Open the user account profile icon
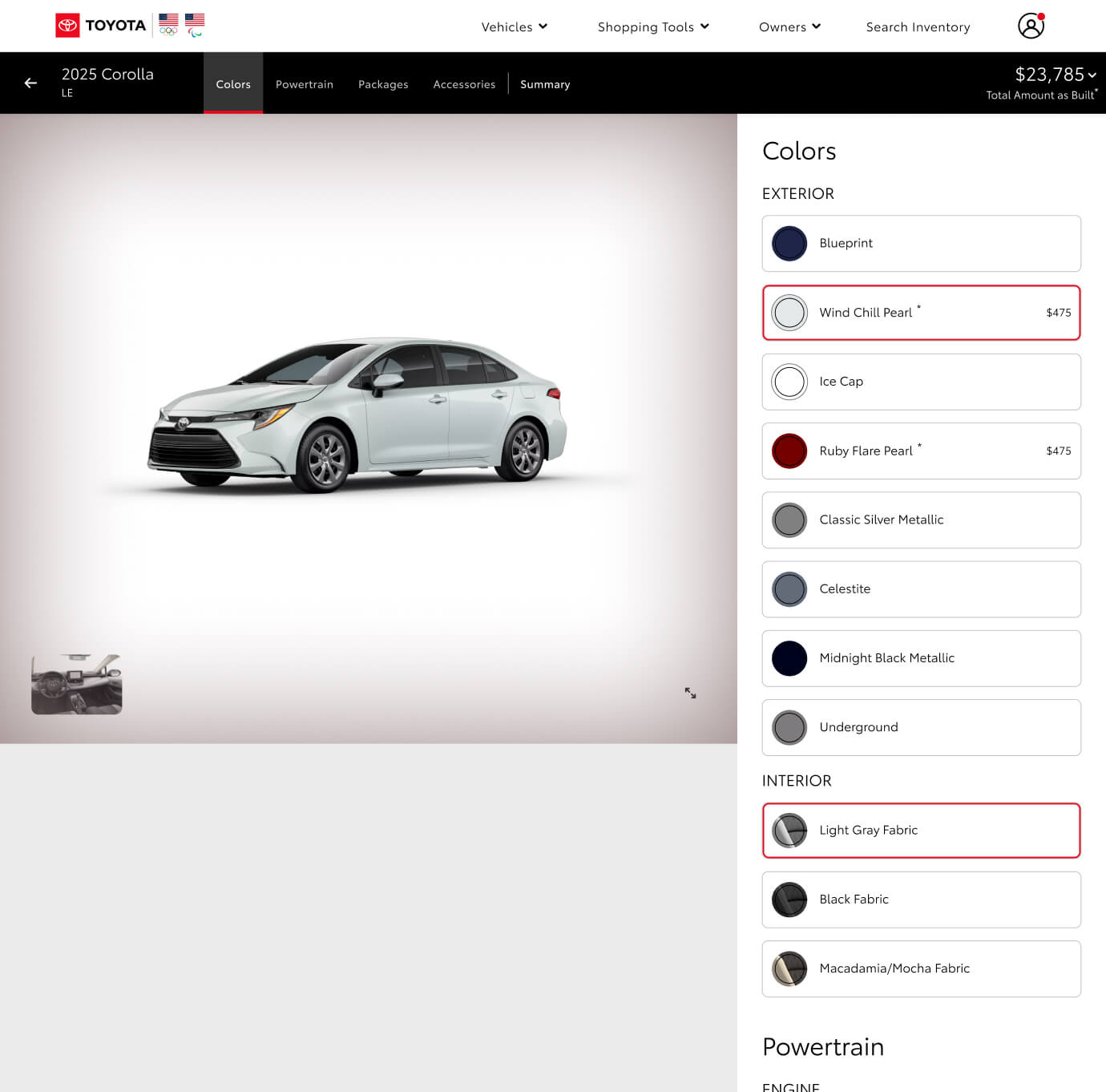The image size is (1106, 1092). coord(1031,26)
